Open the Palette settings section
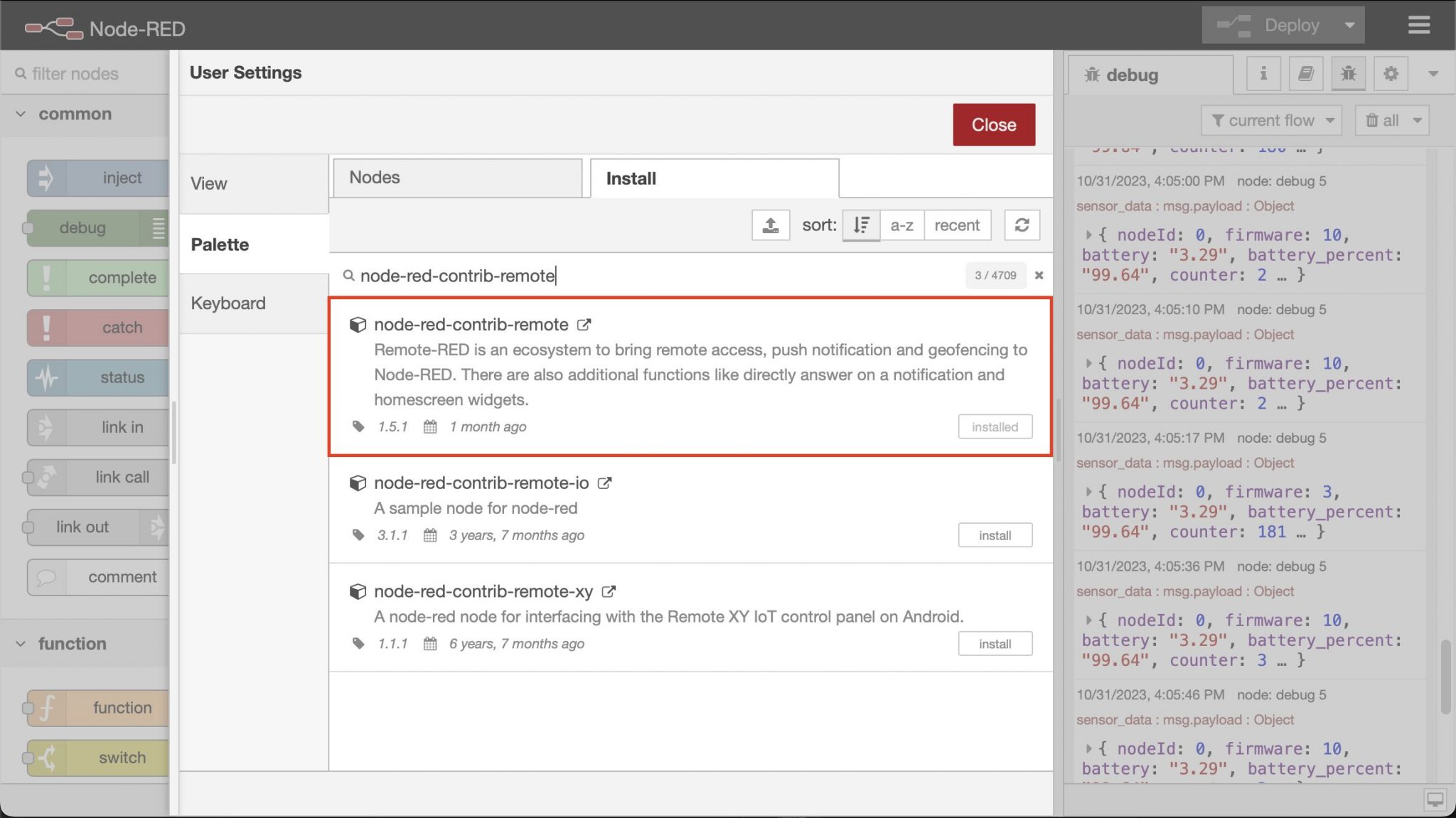Viewport: 1456px width, 818px height. (x=254, y=244)
